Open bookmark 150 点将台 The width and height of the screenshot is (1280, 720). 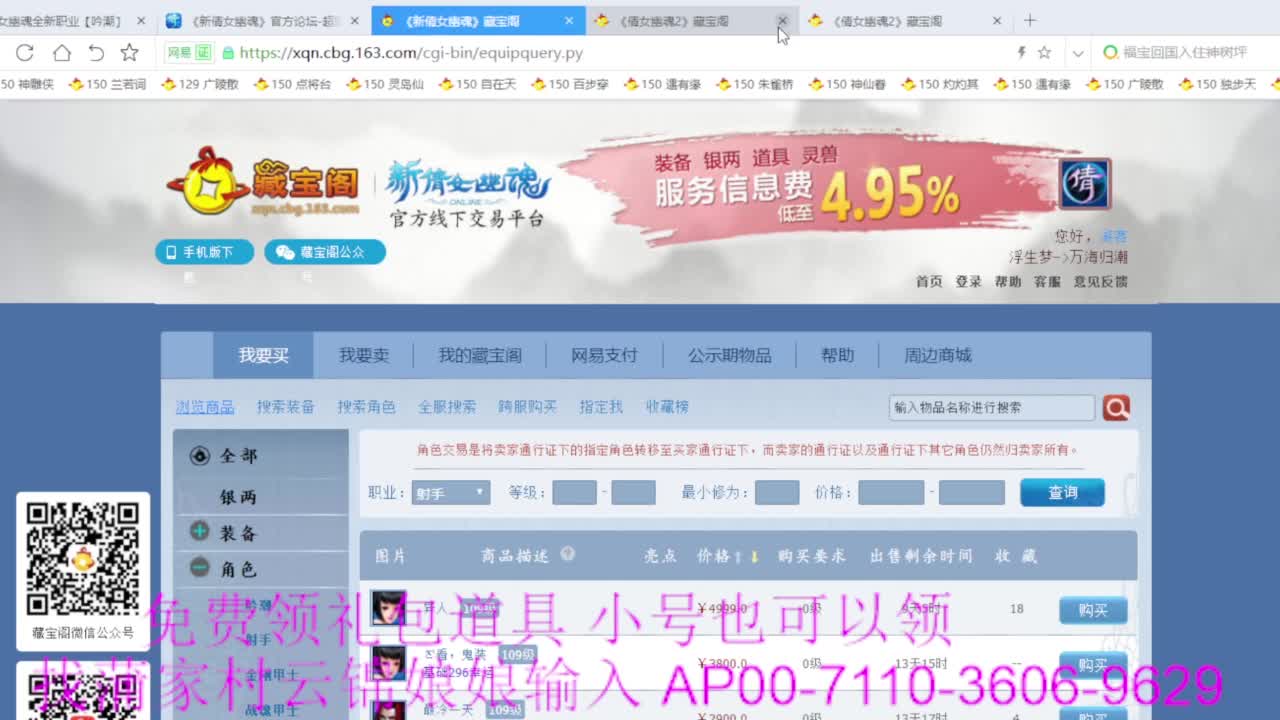point(292,84)
